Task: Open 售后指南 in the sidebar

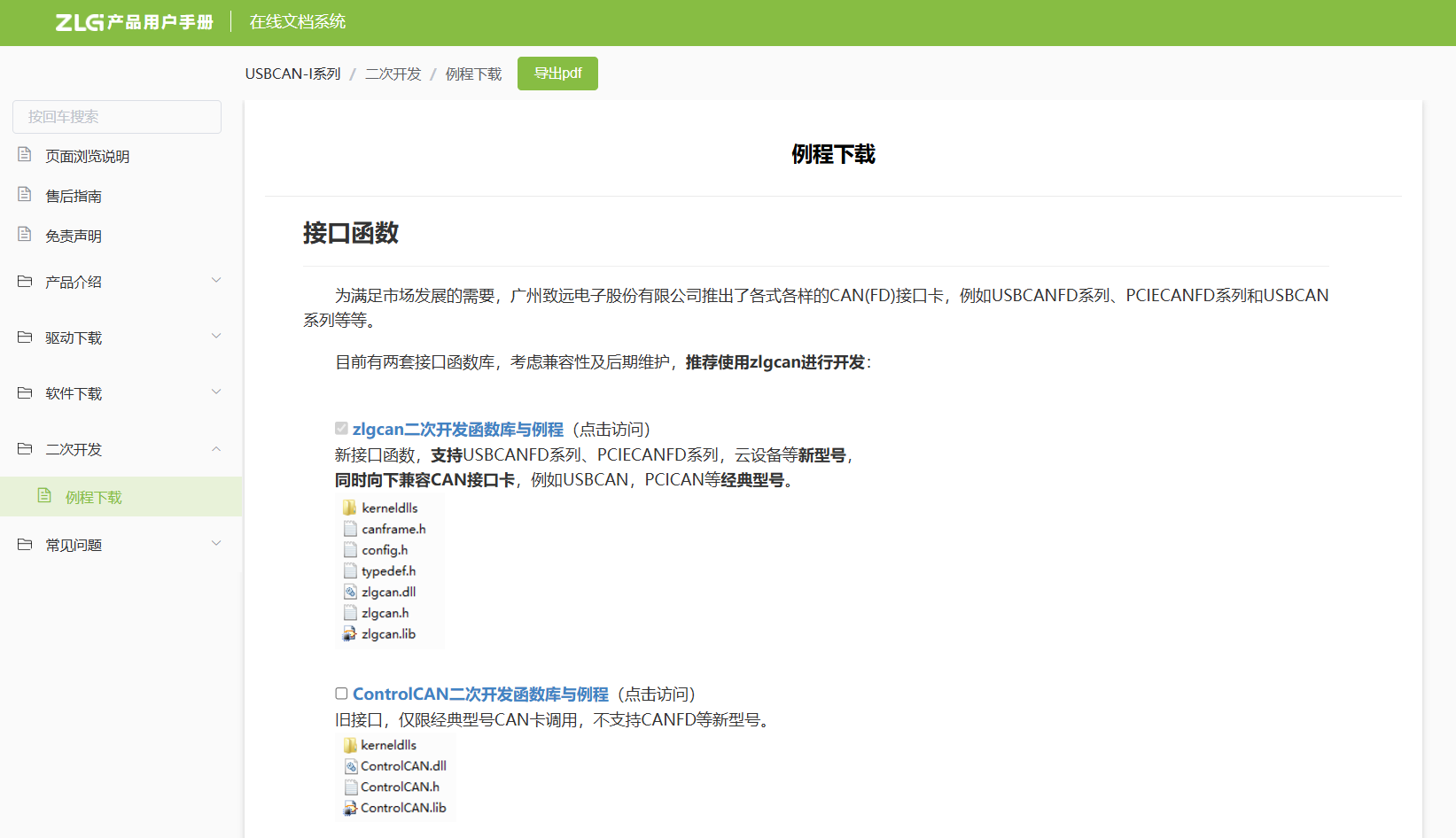Action: tap(74, 197)
